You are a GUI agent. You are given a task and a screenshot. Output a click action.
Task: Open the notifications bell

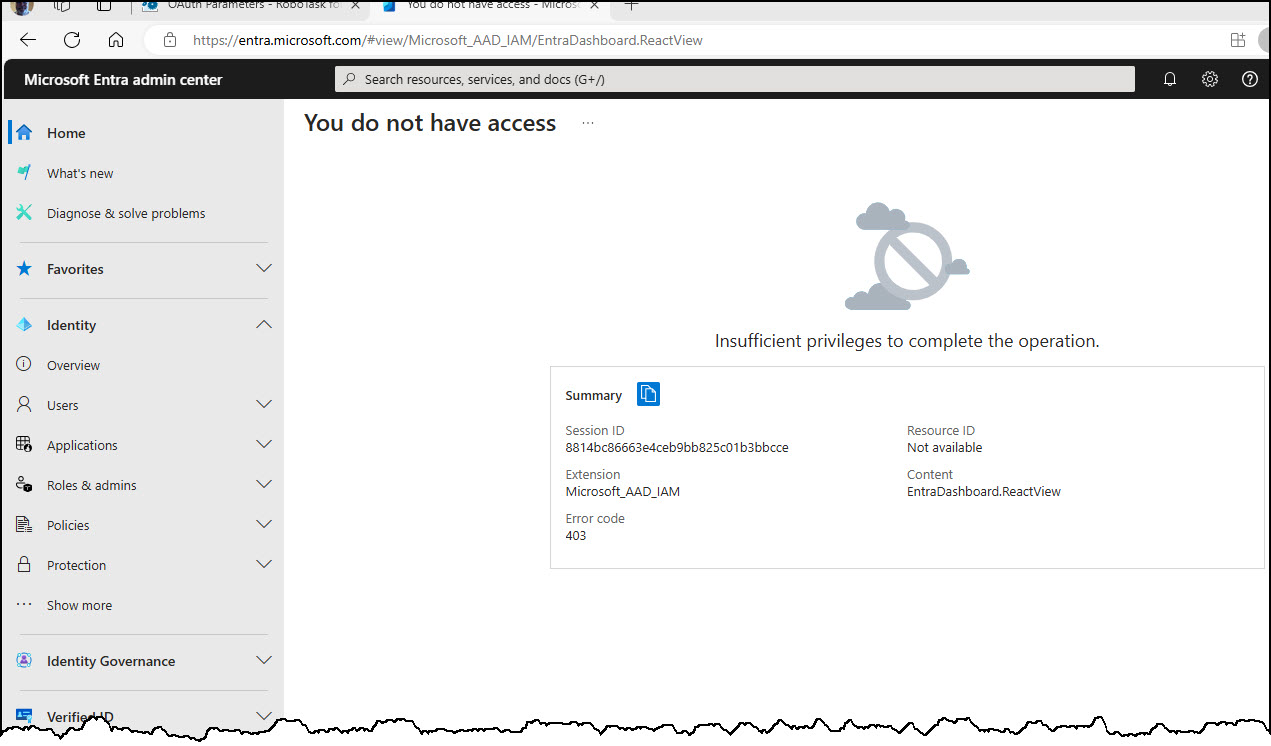[1169, 79]
